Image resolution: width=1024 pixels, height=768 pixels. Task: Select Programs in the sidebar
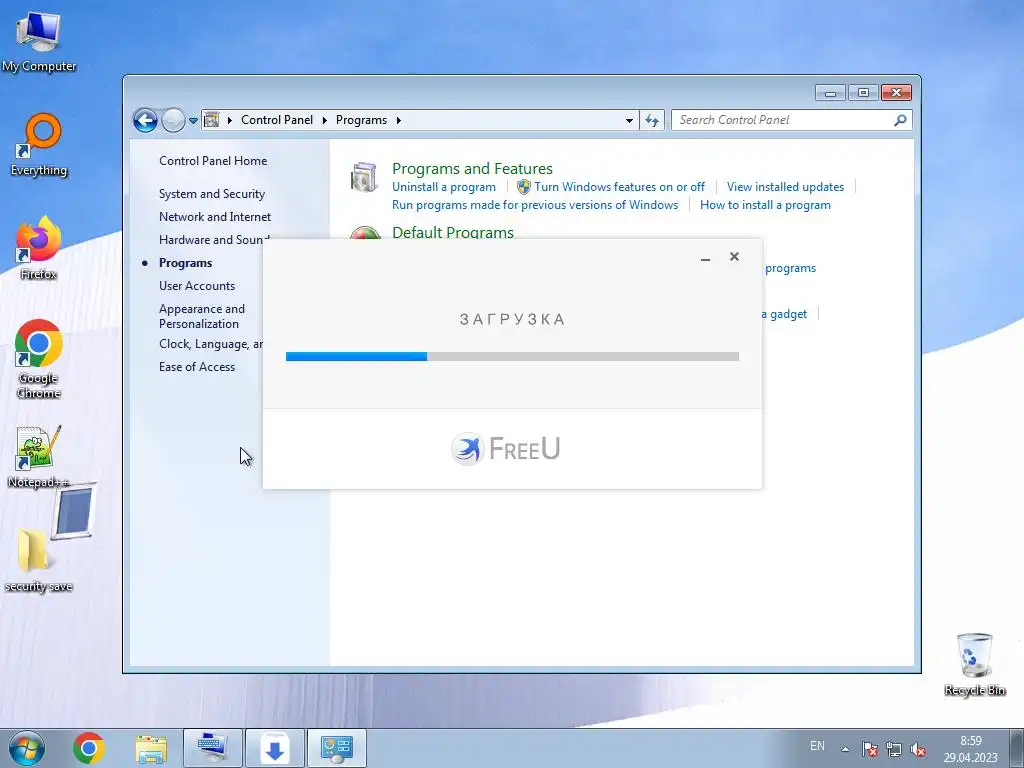pos(185,263)
